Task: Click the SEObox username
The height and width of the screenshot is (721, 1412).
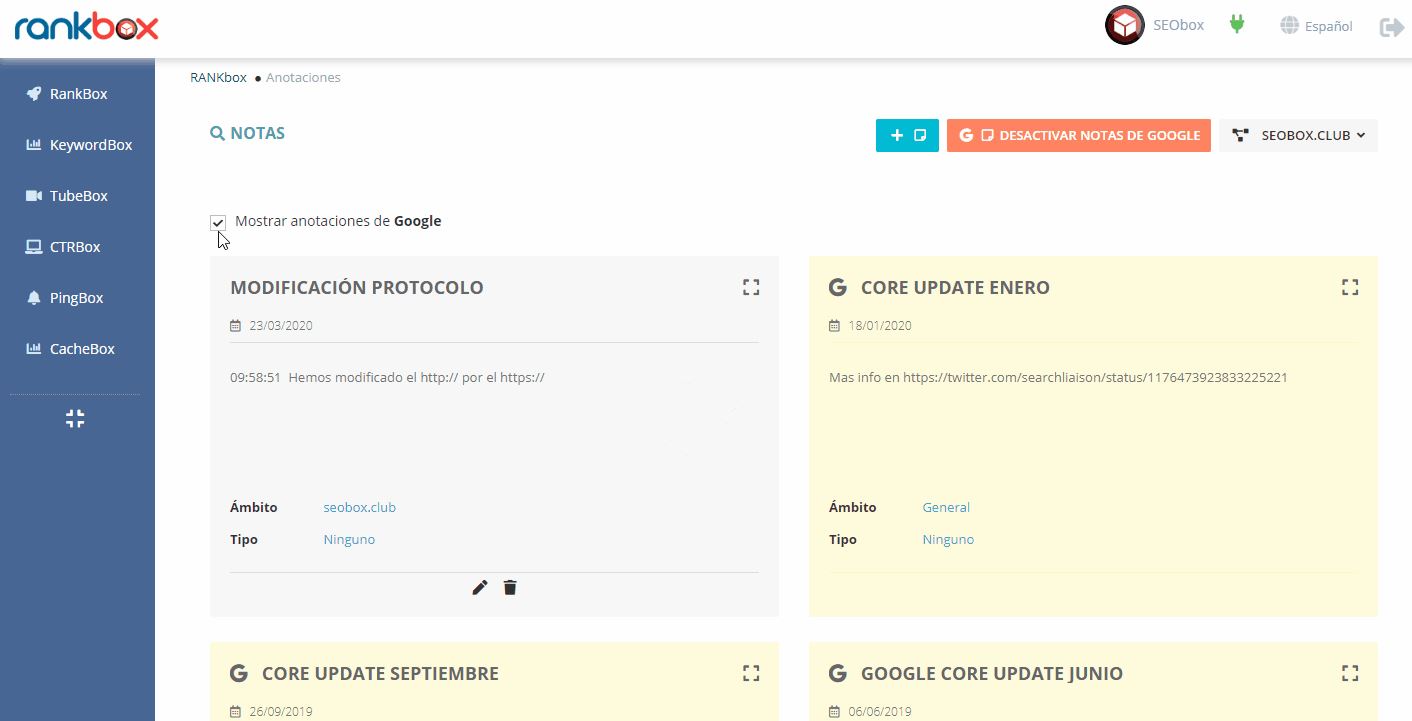Action: (1178, 25)
